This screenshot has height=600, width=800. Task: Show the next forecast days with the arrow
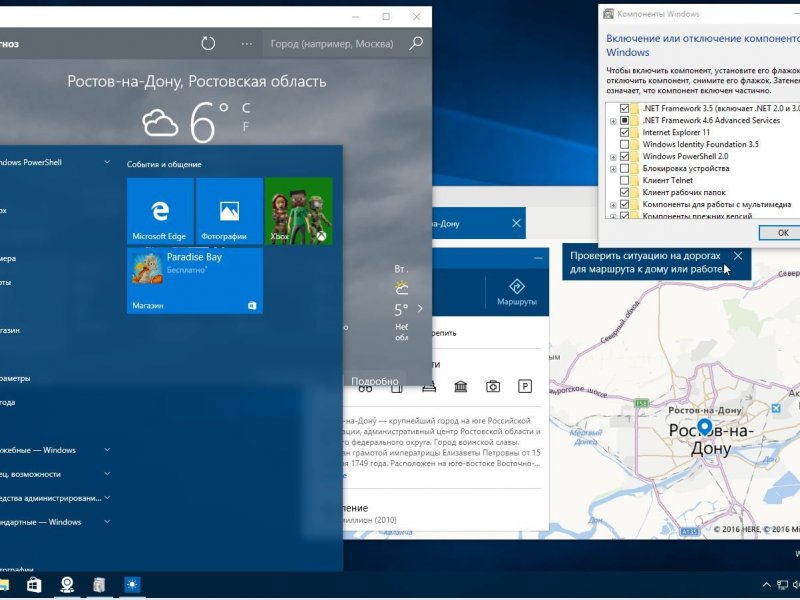420,308
